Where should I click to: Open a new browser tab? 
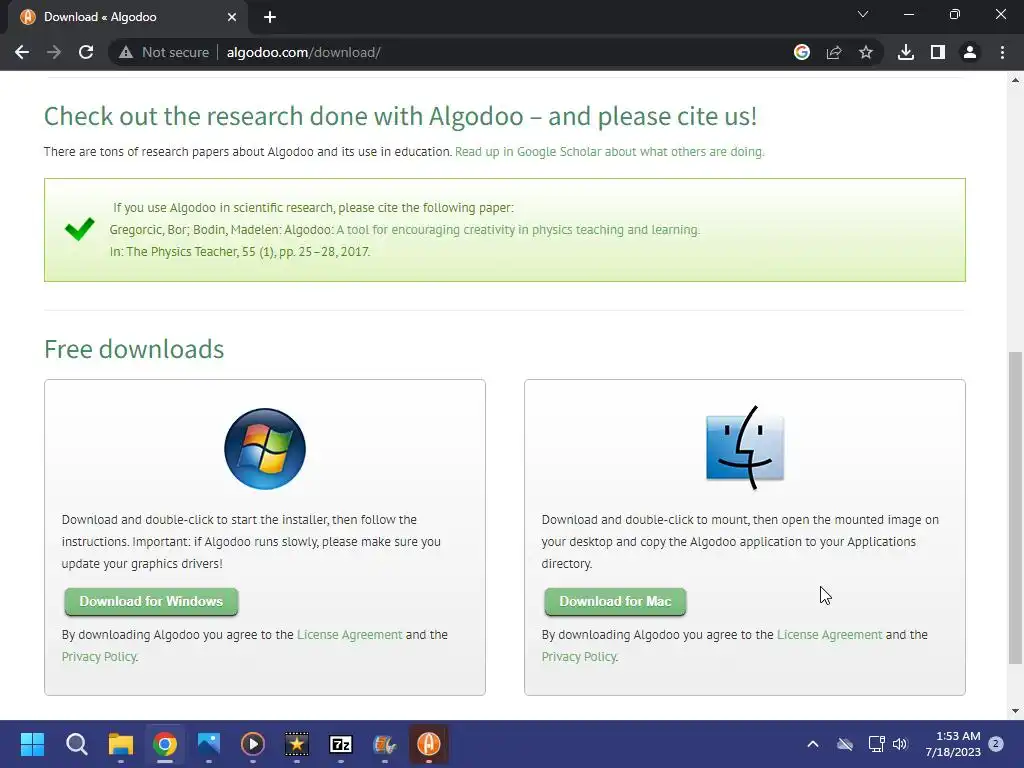(x=270, y=17)
